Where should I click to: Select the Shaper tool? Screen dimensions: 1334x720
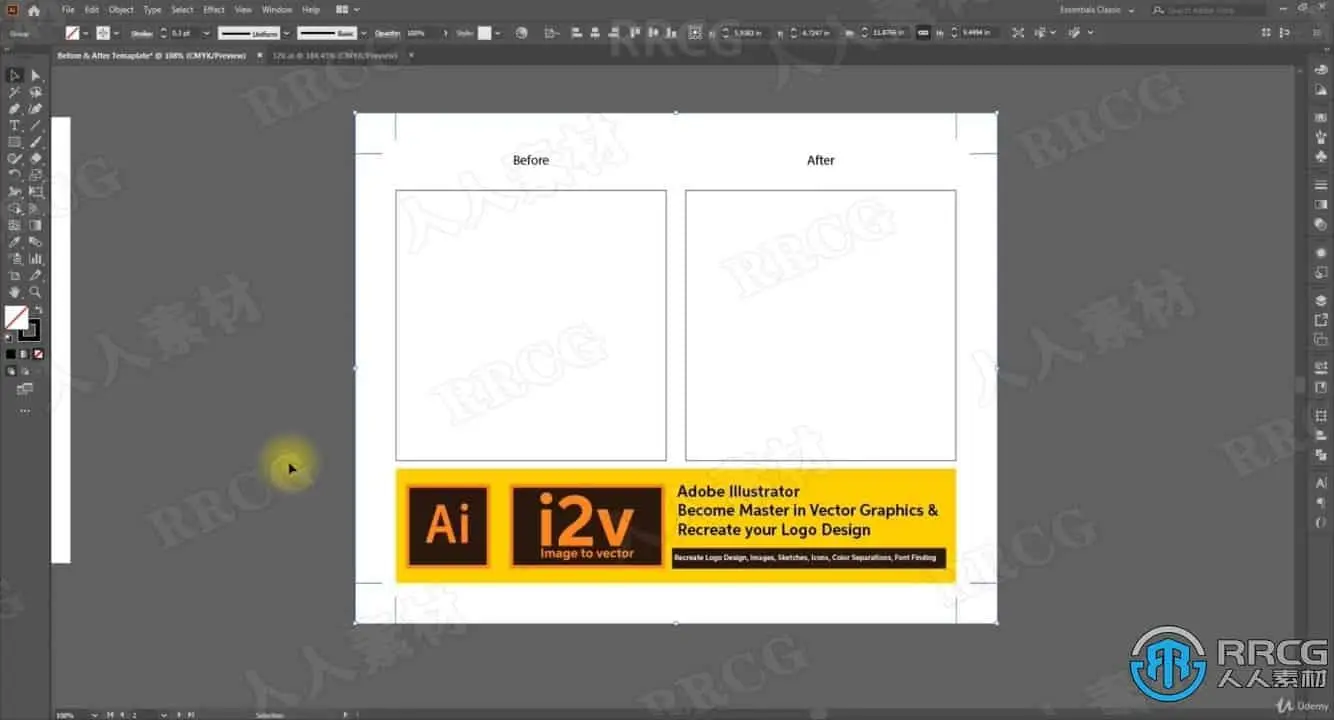point(15,158)
